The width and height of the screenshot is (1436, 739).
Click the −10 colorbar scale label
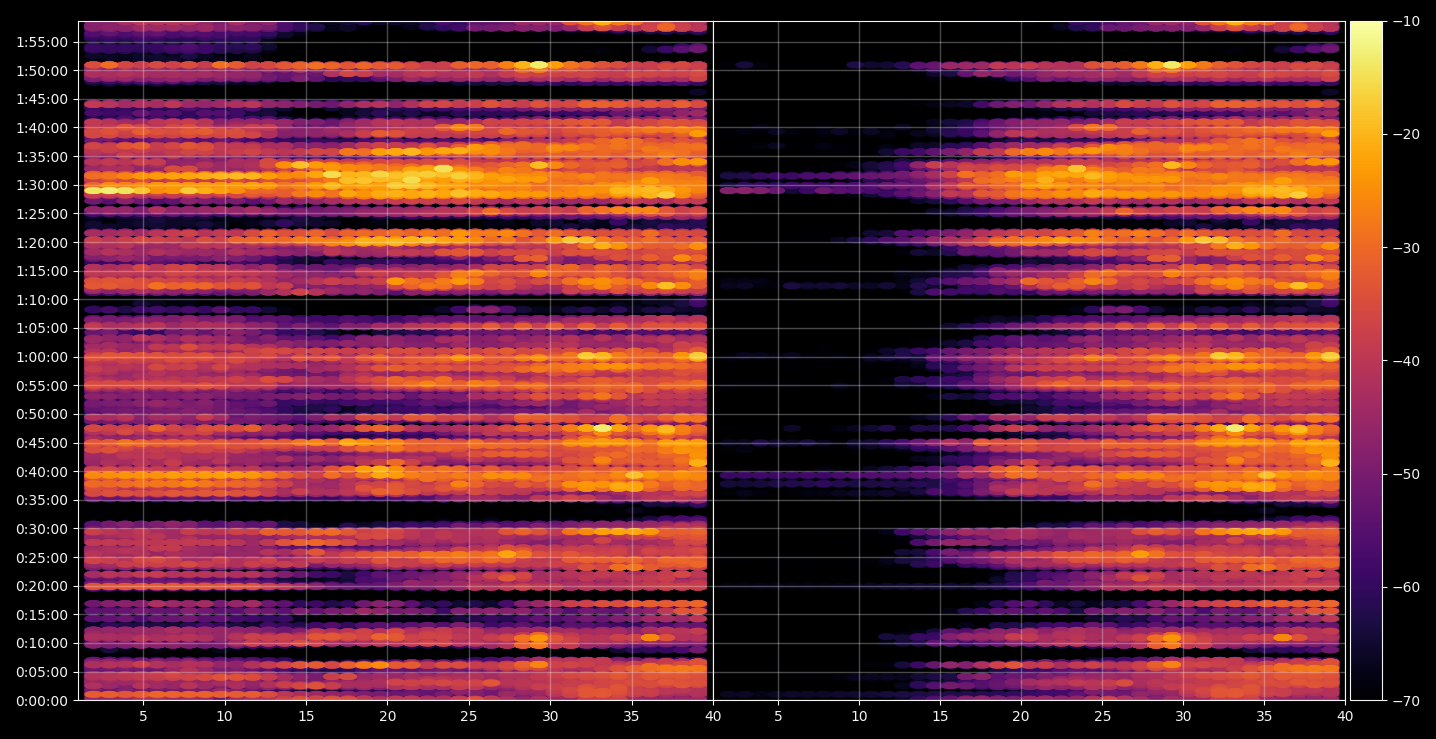[1406, 21]
